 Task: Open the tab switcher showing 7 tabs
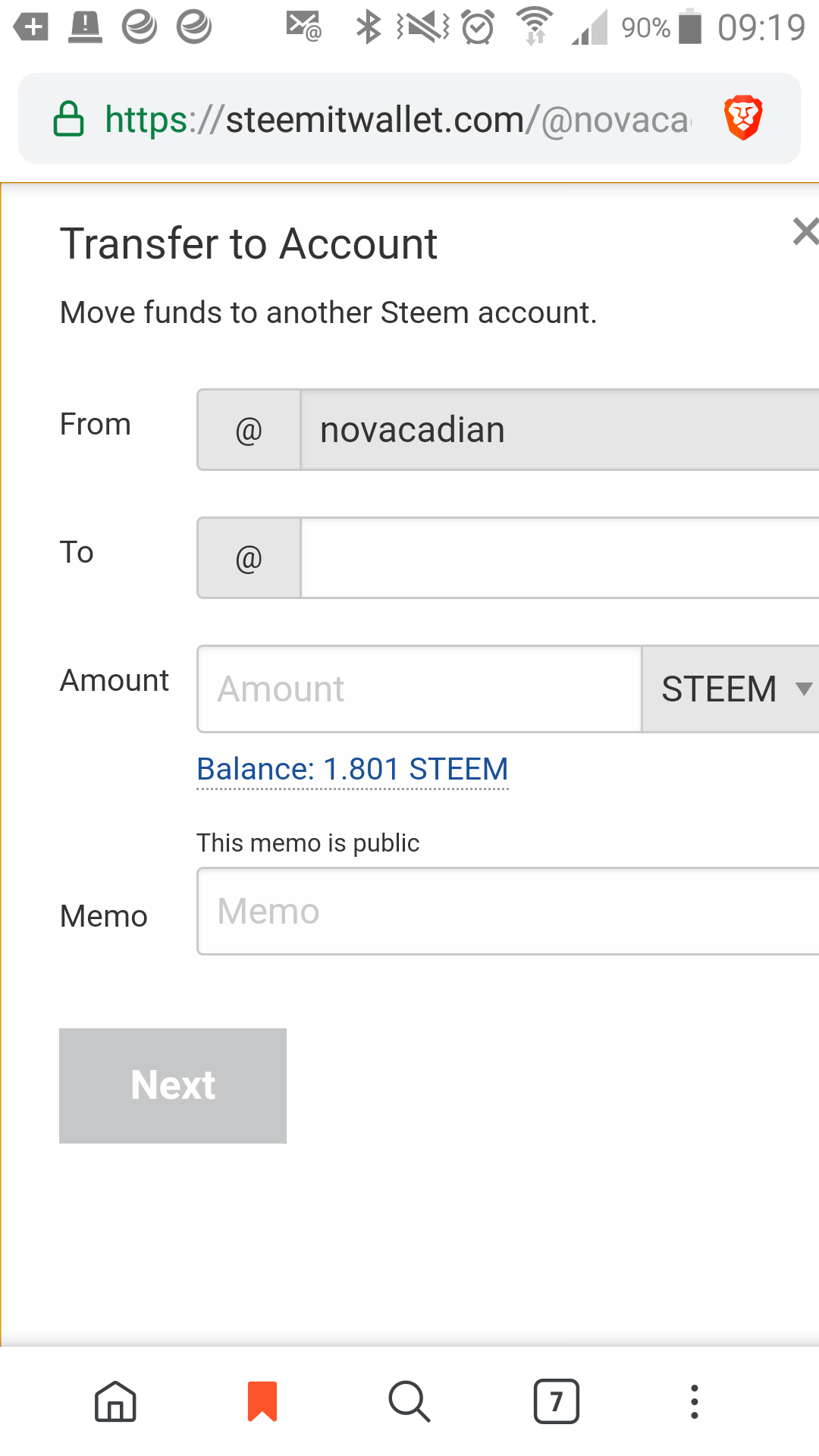coord(556,1401)
